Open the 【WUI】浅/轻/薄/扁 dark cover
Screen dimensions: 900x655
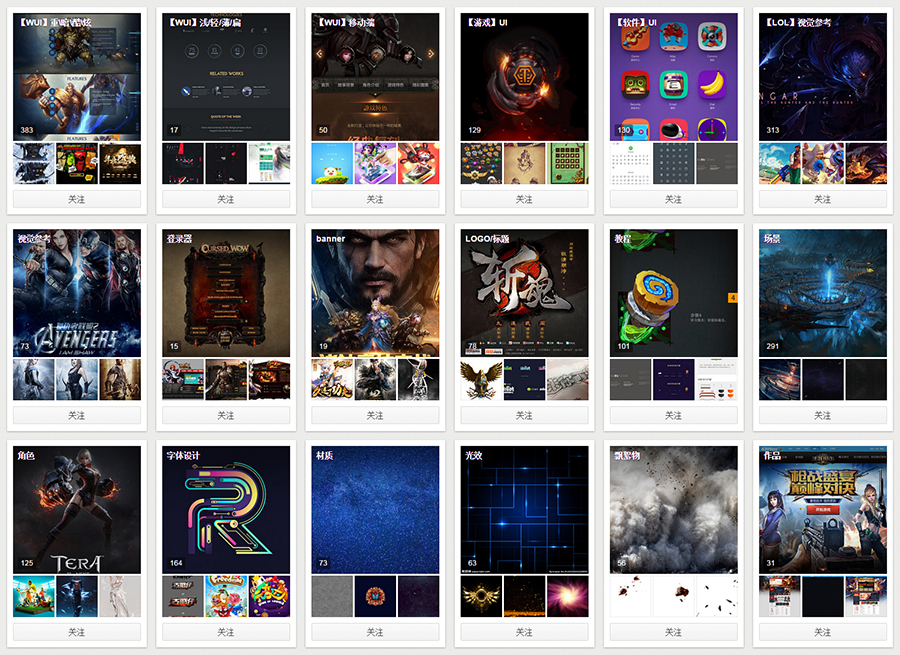point(226,77)
